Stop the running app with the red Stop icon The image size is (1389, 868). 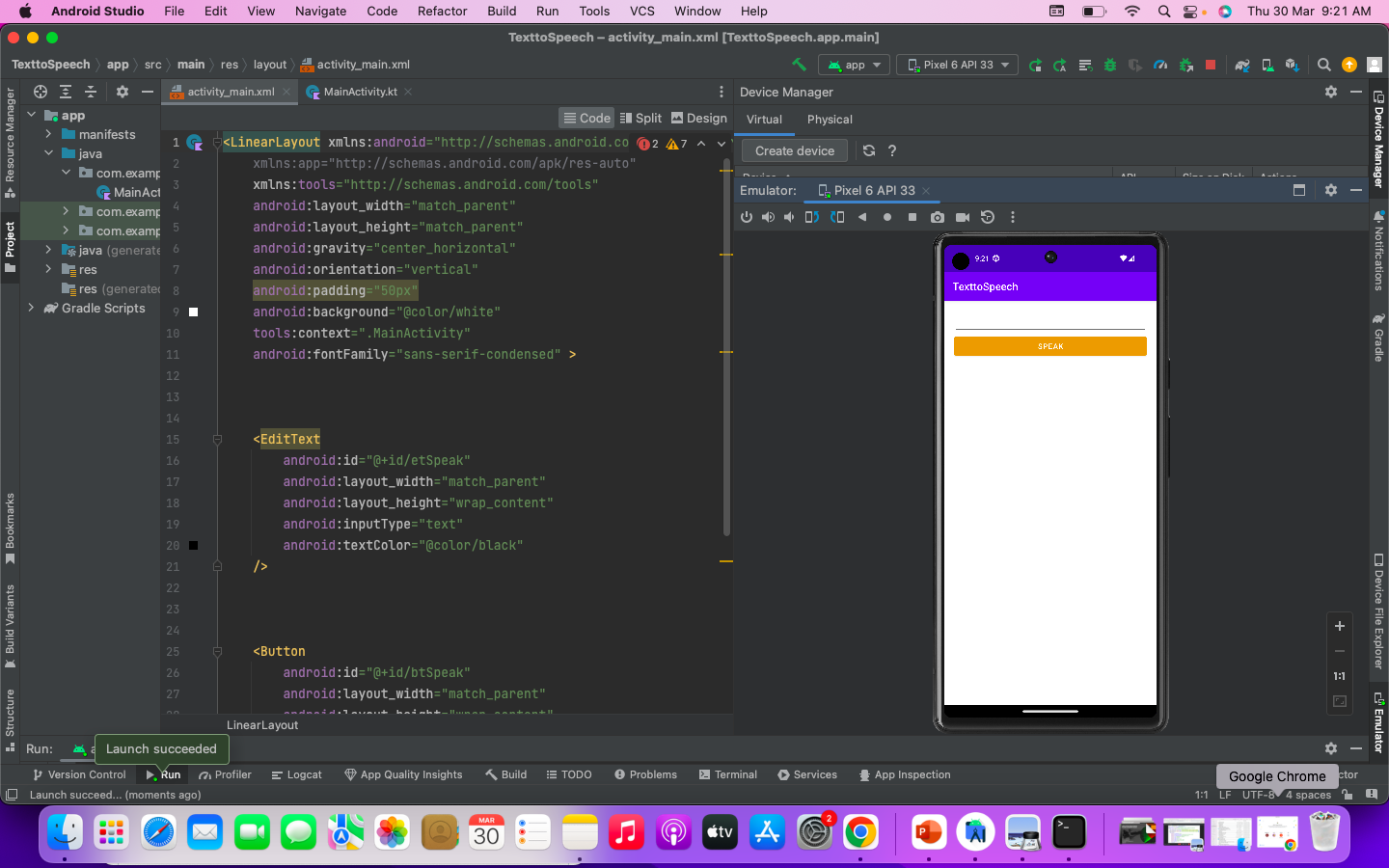[1212, 65]
